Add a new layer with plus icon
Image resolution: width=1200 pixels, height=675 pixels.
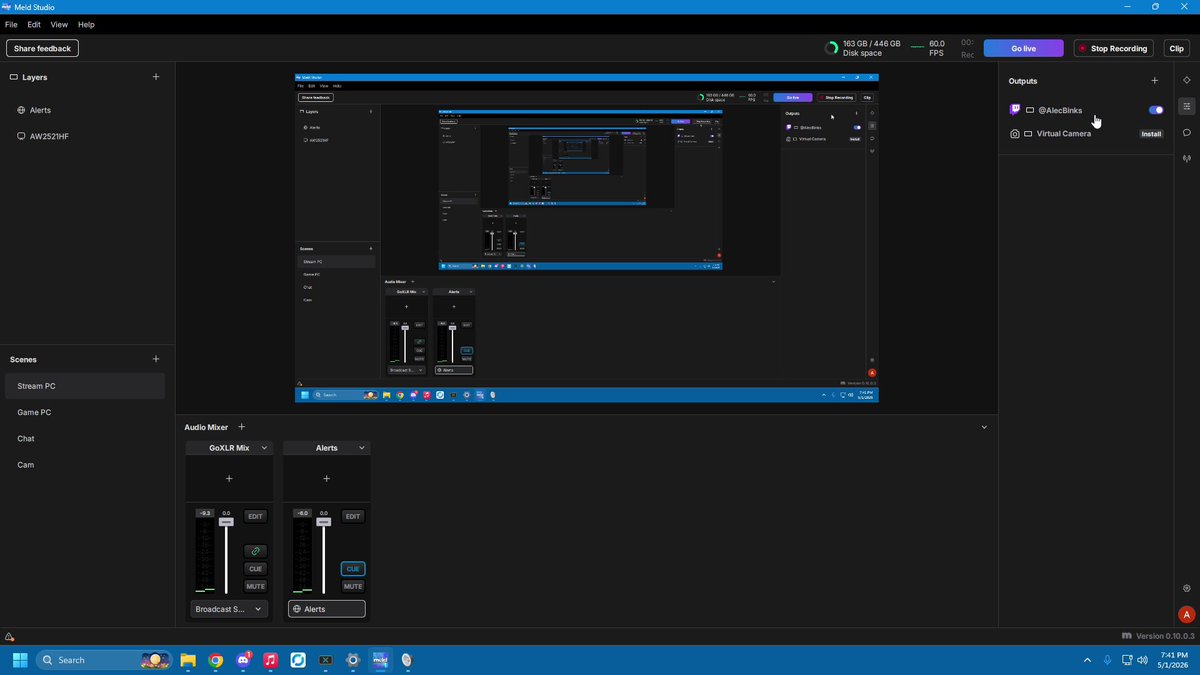(x=155, y=77)
